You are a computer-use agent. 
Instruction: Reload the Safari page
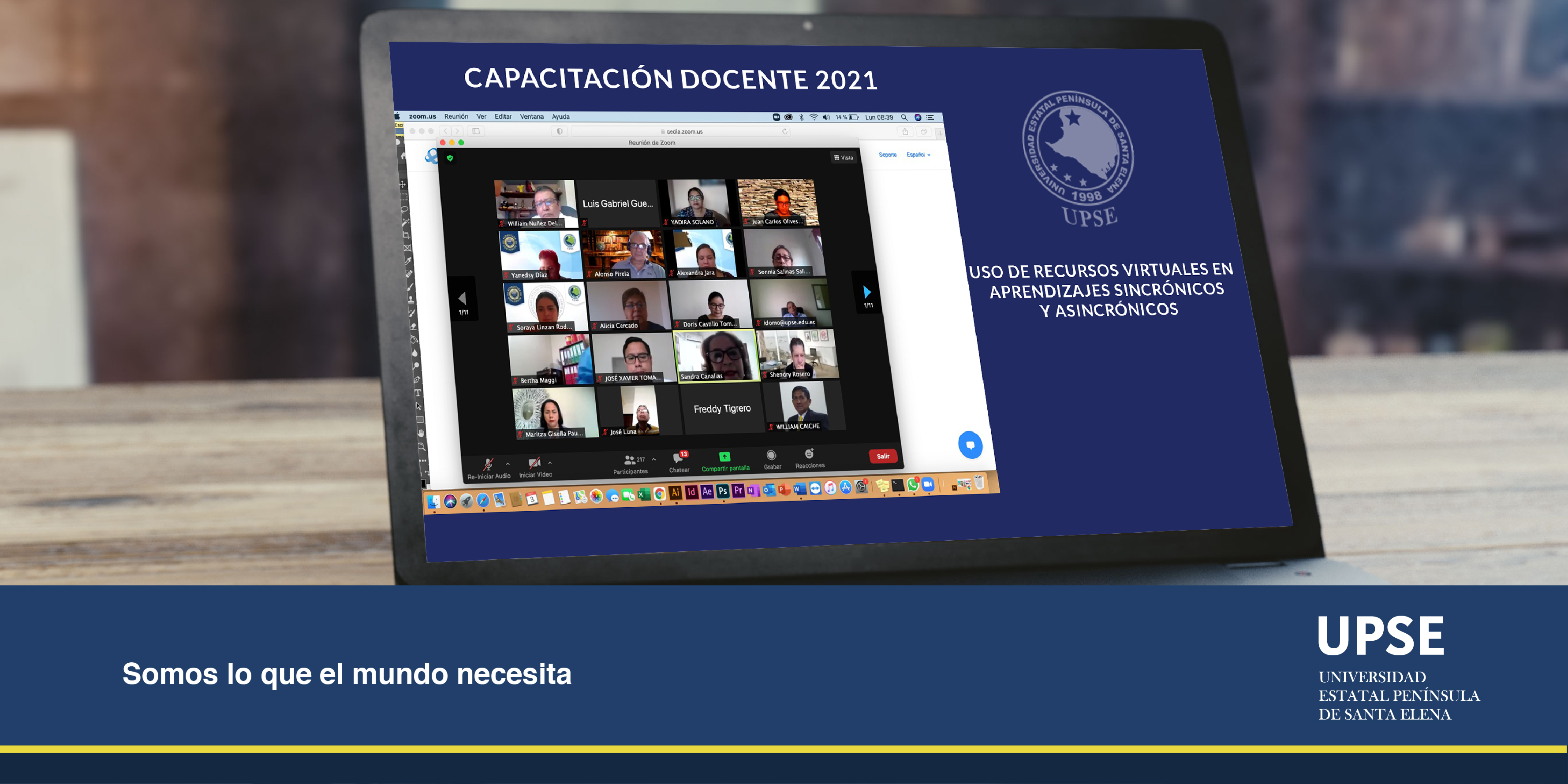(x=784, y=131)
